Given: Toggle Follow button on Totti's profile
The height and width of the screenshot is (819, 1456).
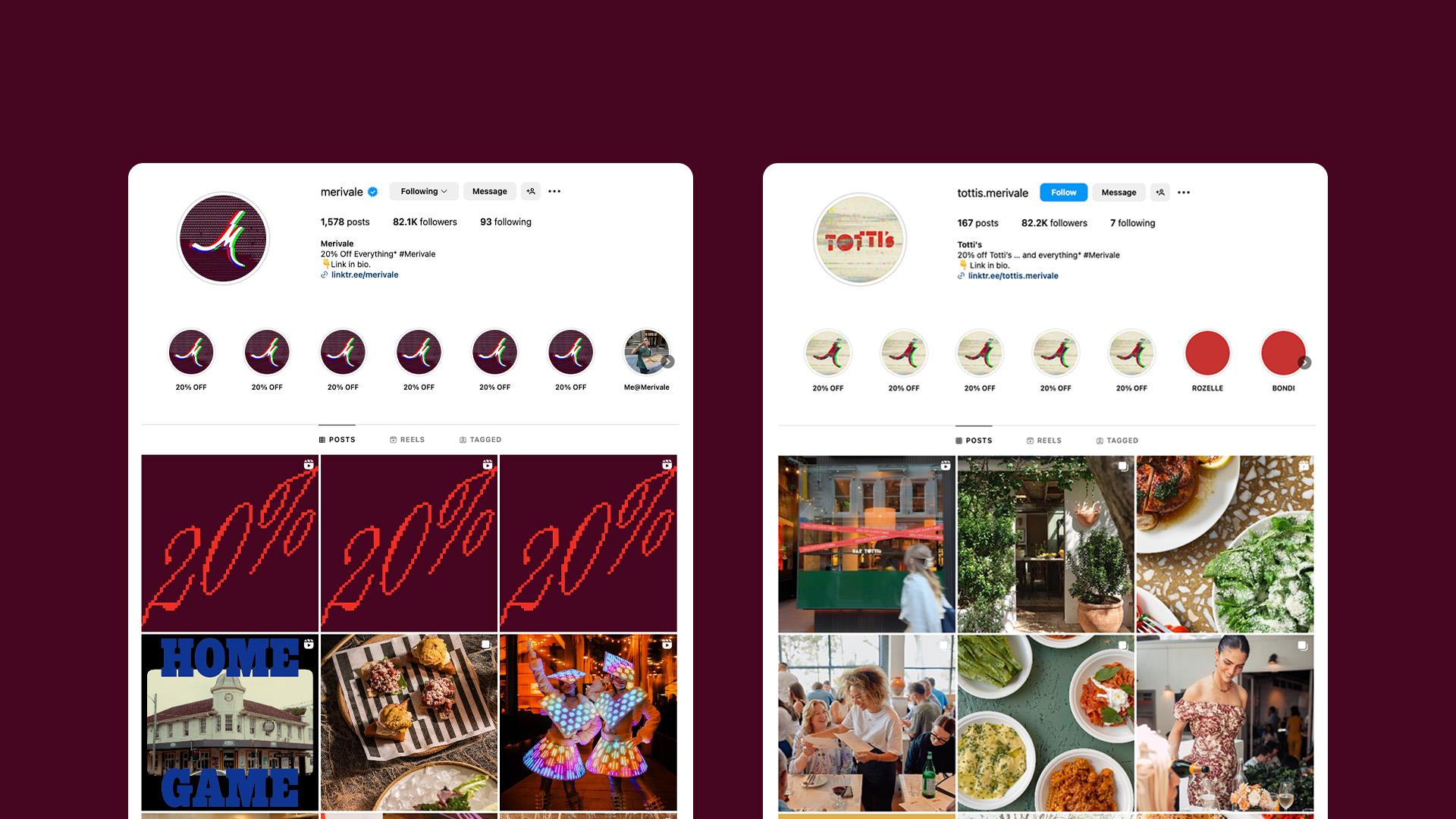Looking at the screenshot, I should (1062, 192).
